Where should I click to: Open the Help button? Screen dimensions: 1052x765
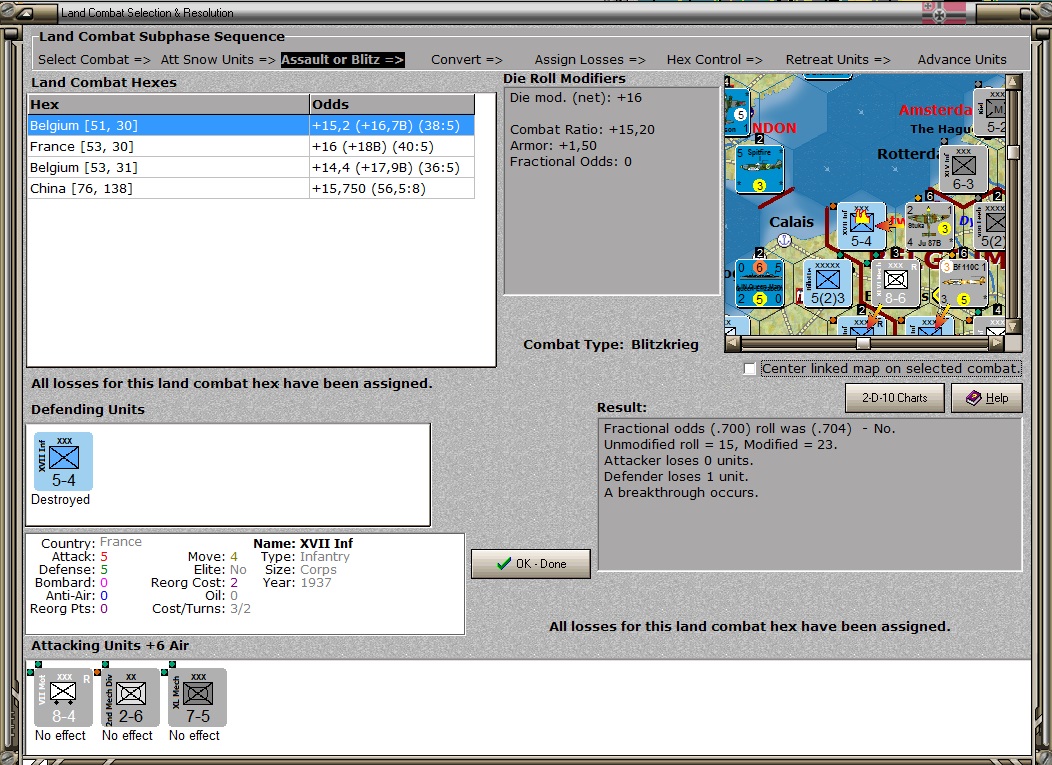click(987, 398)
